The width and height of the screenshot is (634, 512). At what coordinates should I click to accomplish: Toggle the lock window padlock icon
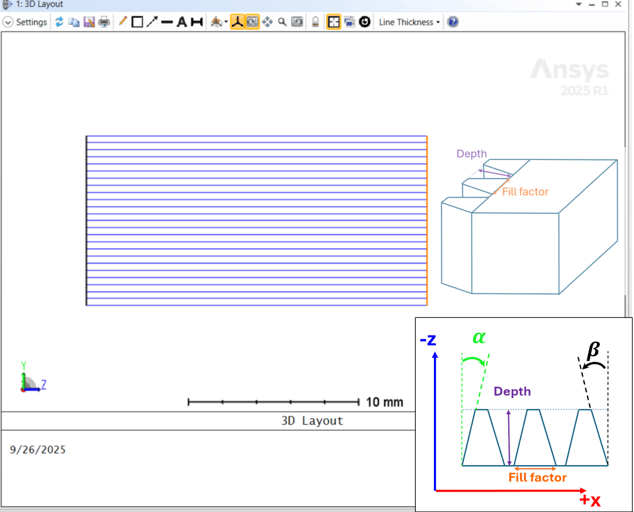click(316, 22)
